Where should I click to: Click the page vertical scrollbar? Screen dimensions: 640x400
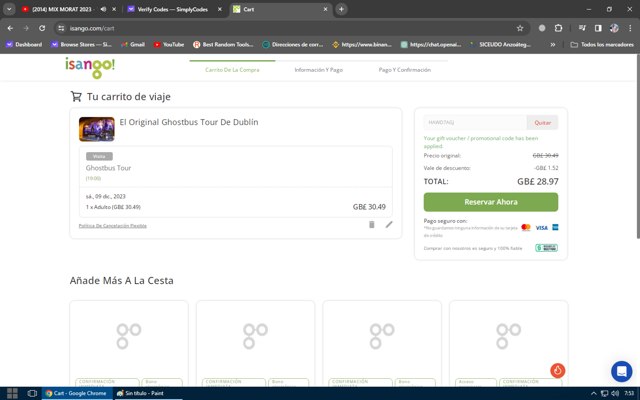(638, 147)
